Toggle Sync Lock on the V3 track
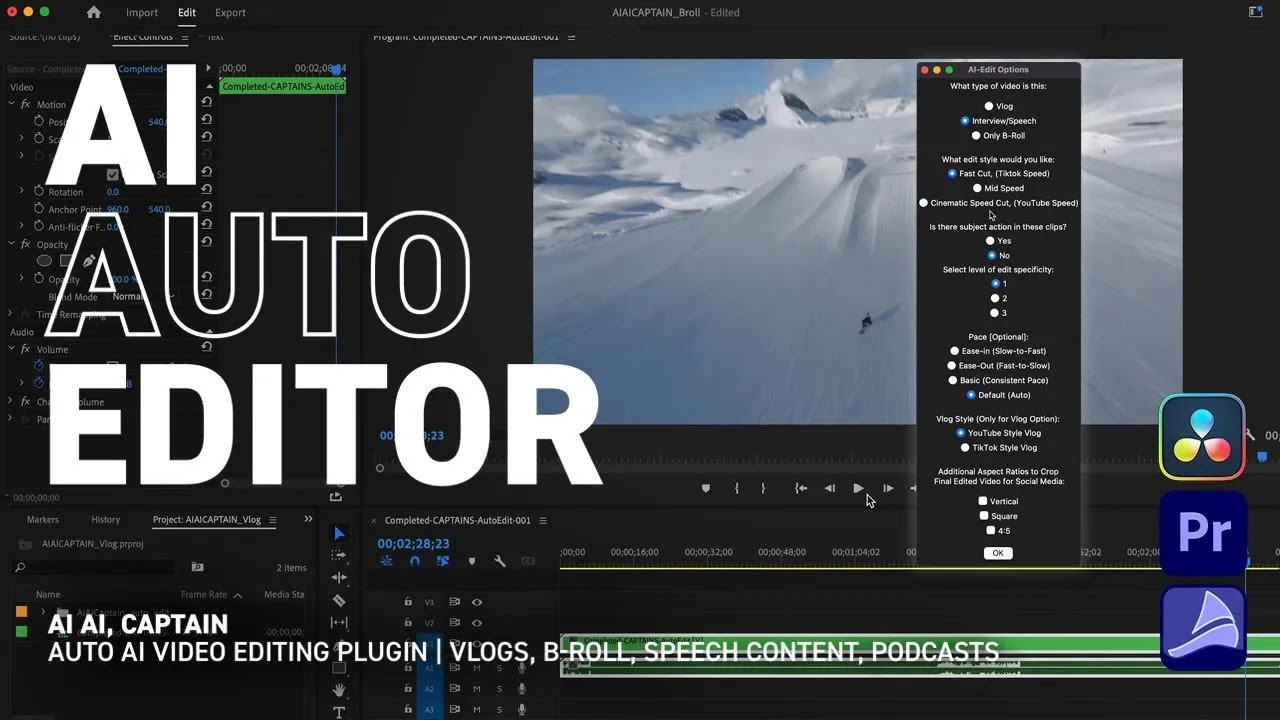The height and width of the screenshot is (720, 1280). 454,602
